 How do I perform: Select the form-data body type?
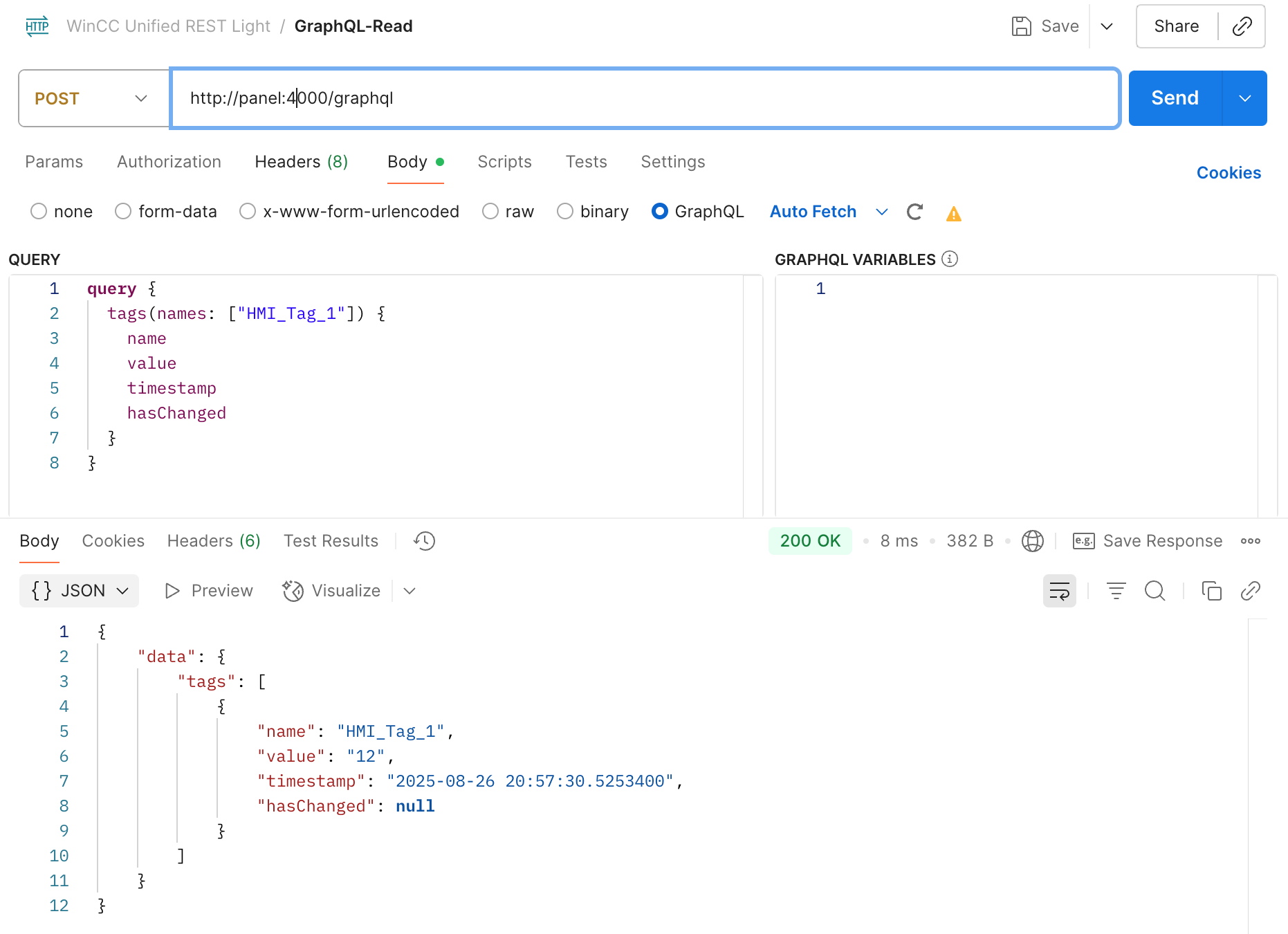(x=123, y=211)
